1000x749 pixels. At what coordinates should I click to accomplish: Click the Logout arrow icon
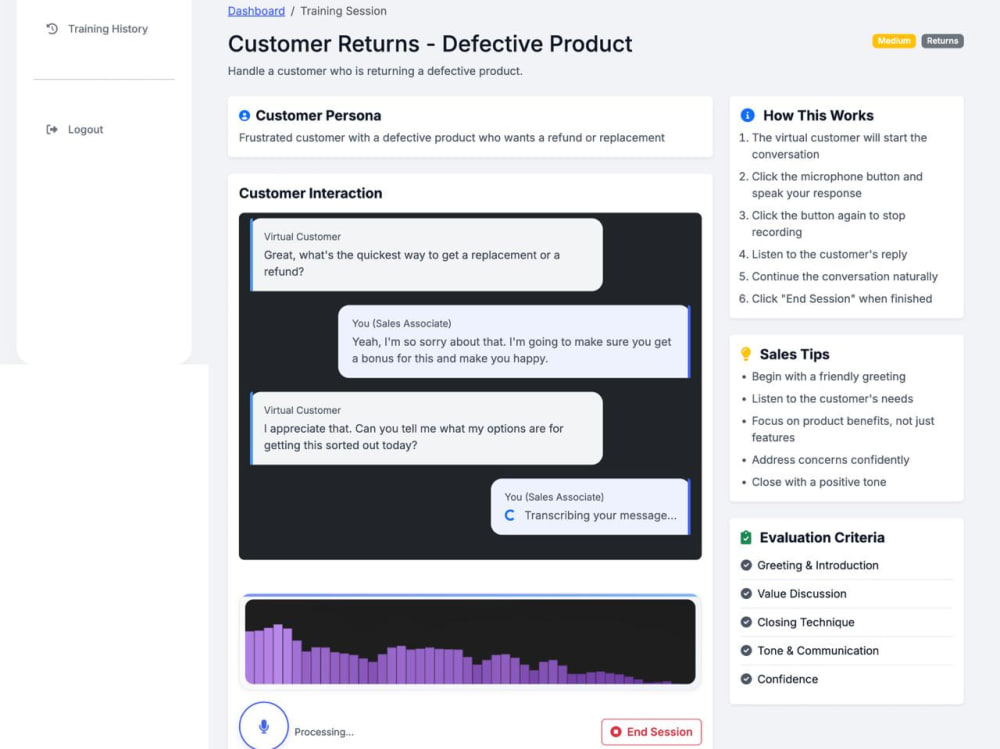pyautogui.click(x=52, y=130)
